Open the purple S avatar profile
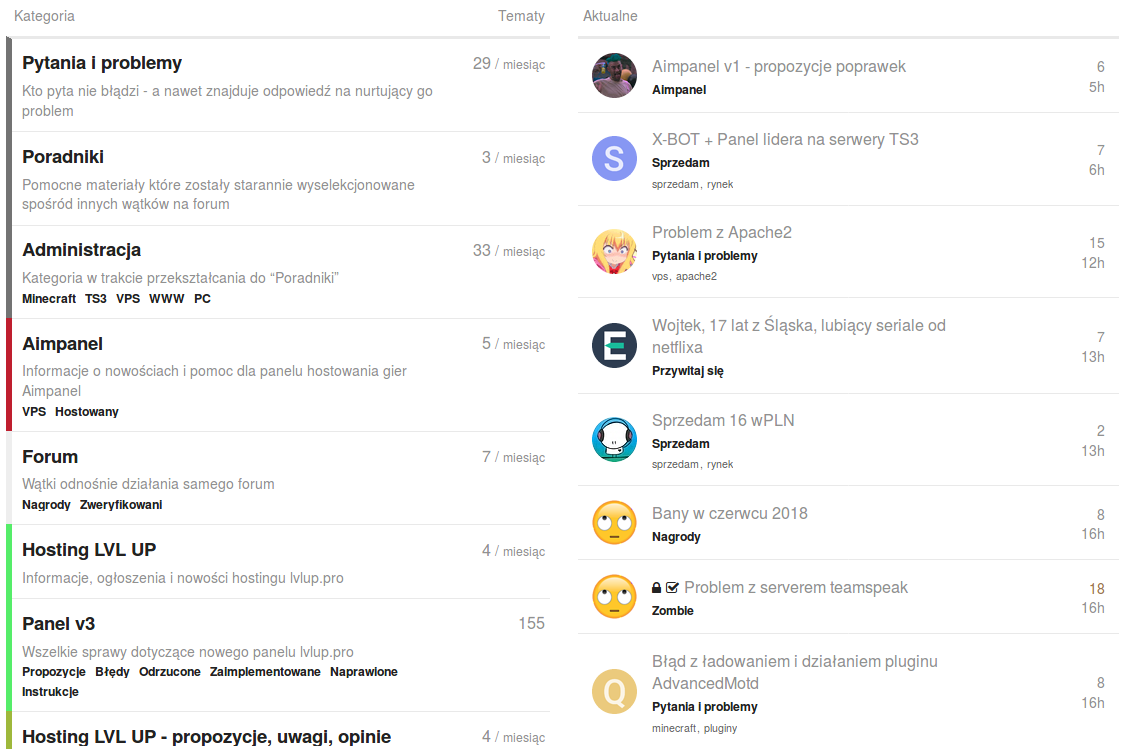Viewport: 1130px width, 749px height. pos(614,159)
